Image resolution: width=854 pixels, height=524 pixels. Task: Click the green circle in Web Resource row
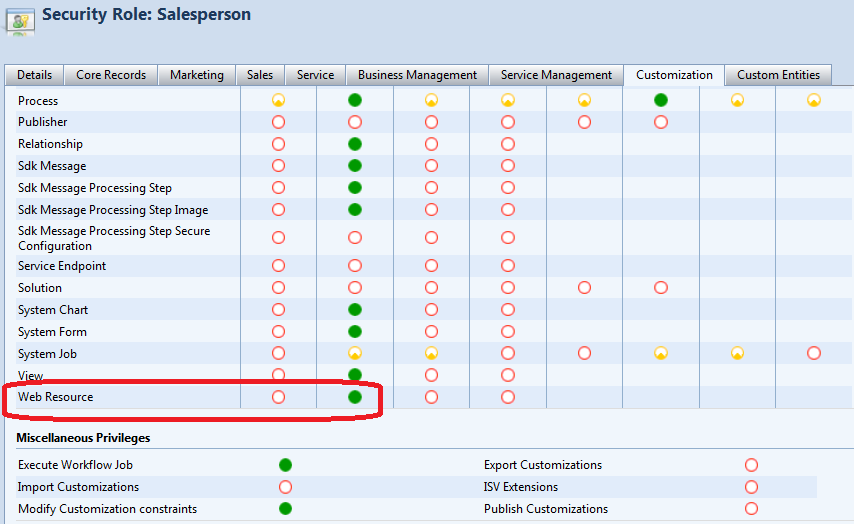tap(355, 397)
